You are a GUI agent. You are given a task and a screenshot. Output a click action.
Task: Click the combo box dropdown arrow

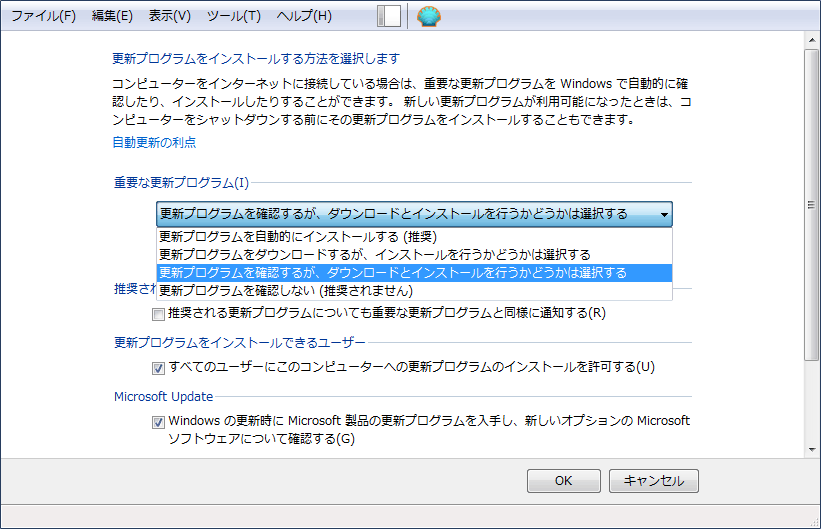664,214
